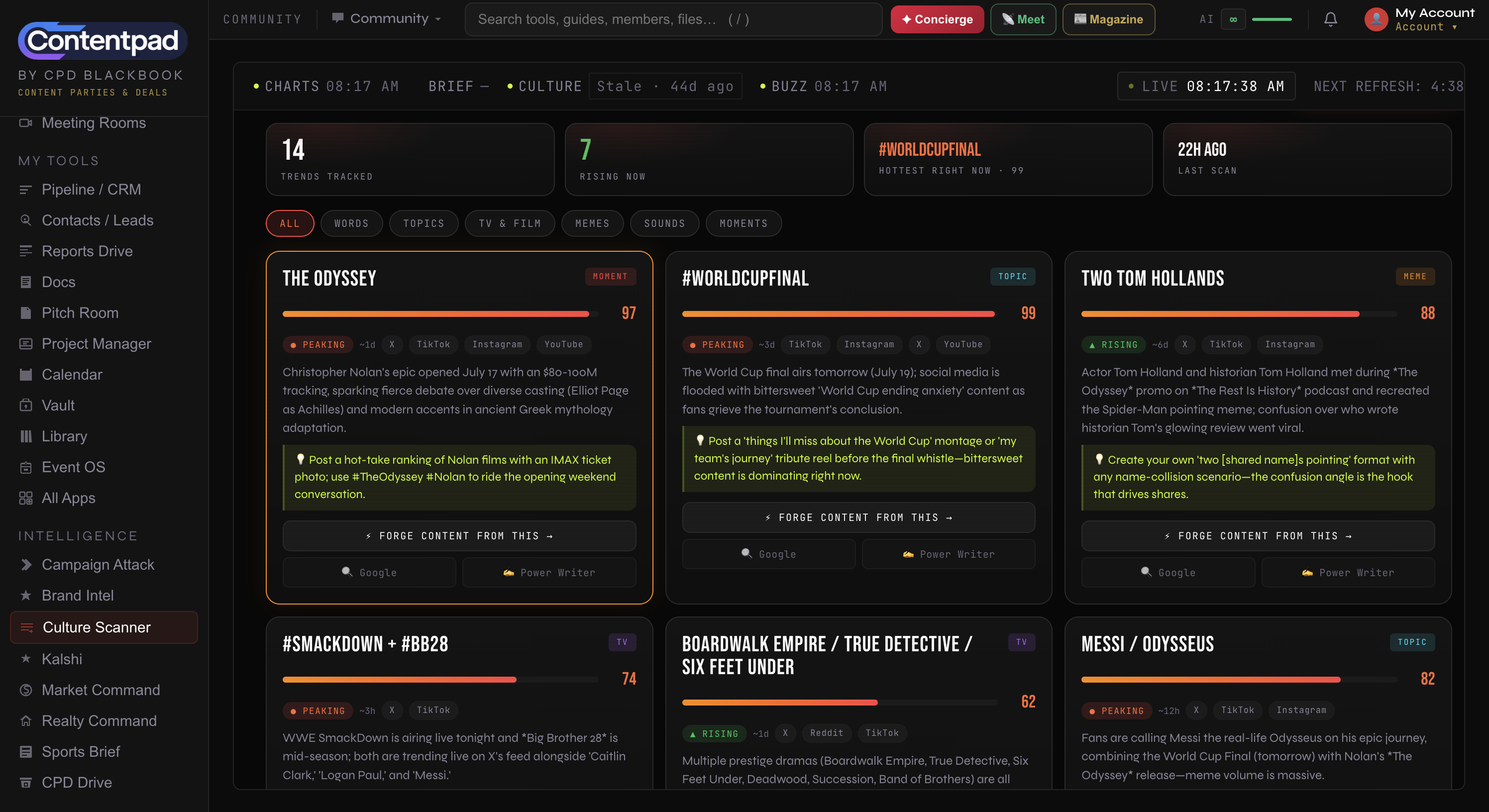
Task: Click the All Apps grid icon
Action: (25, 498)
